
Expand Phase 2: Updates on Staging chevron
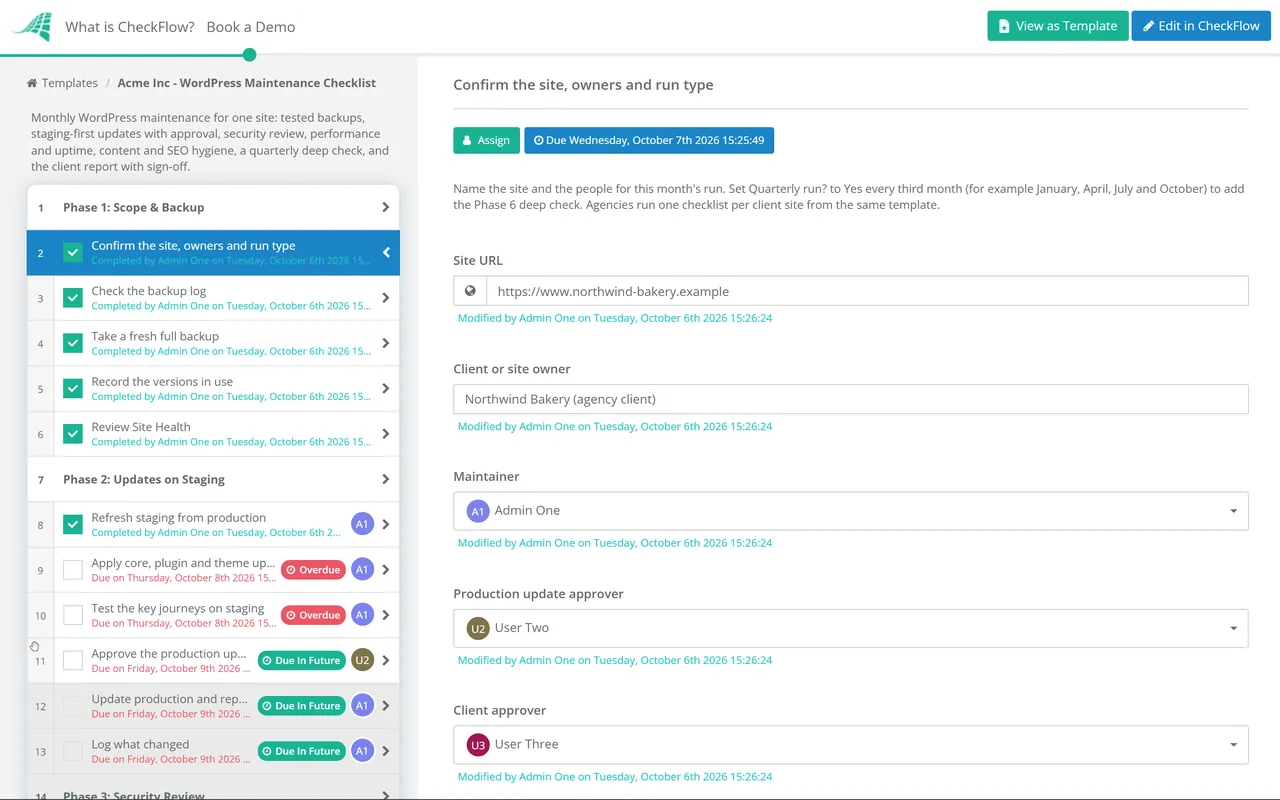[x=386, y=479]
